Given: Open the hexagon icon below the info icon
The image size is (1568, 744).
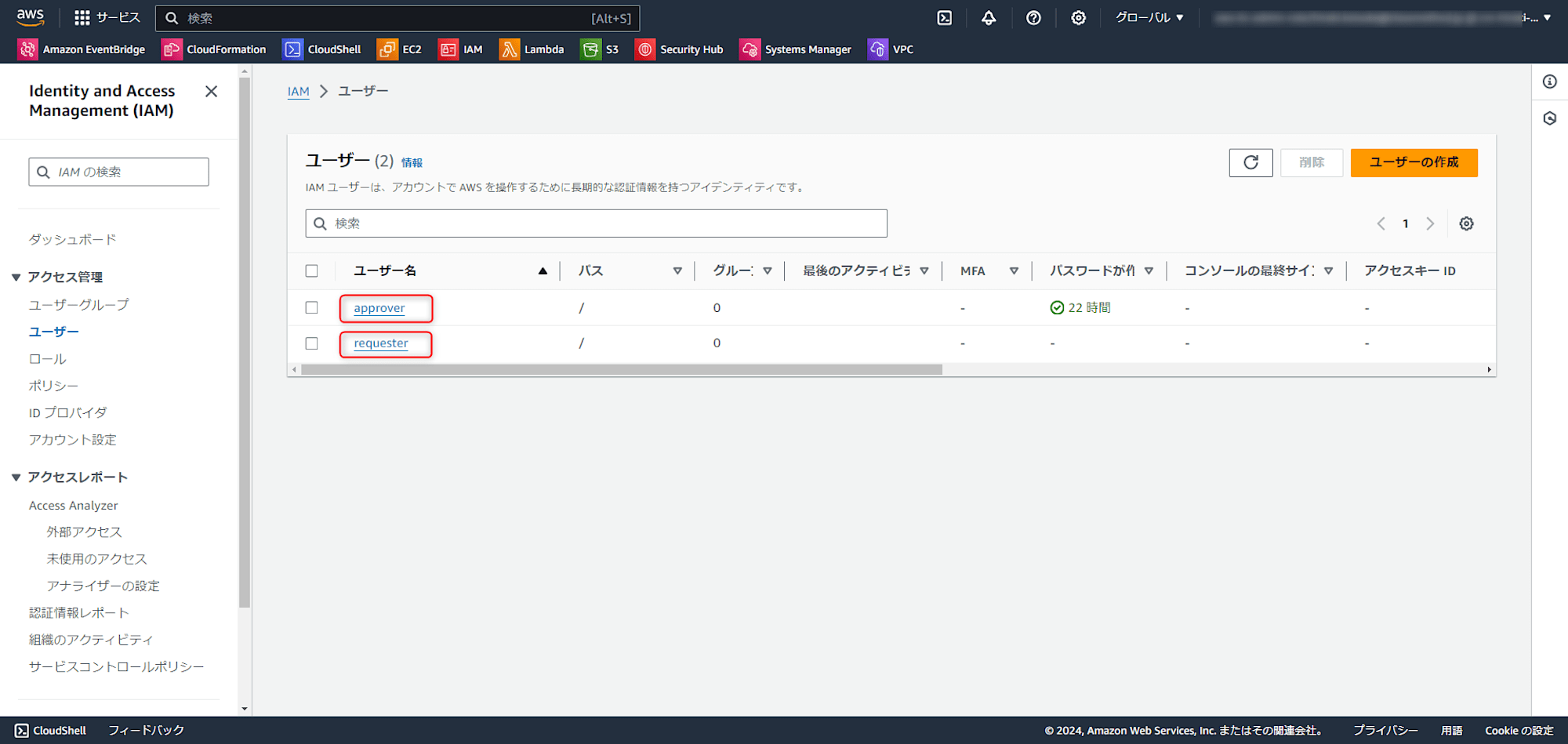Looking at the screenshot, I should 1550,118.
